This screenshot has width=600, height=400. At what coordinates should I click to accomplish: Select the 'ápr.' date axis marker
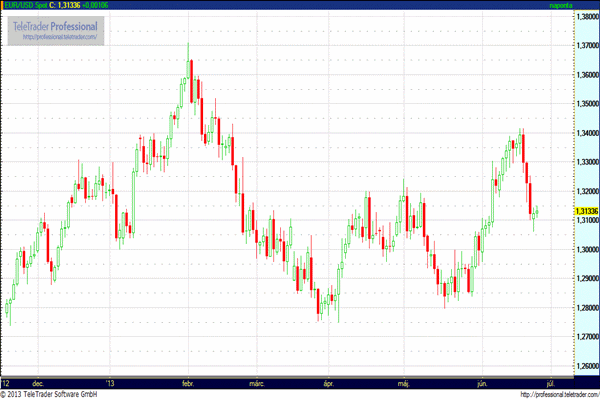click(x=327, y=383)
